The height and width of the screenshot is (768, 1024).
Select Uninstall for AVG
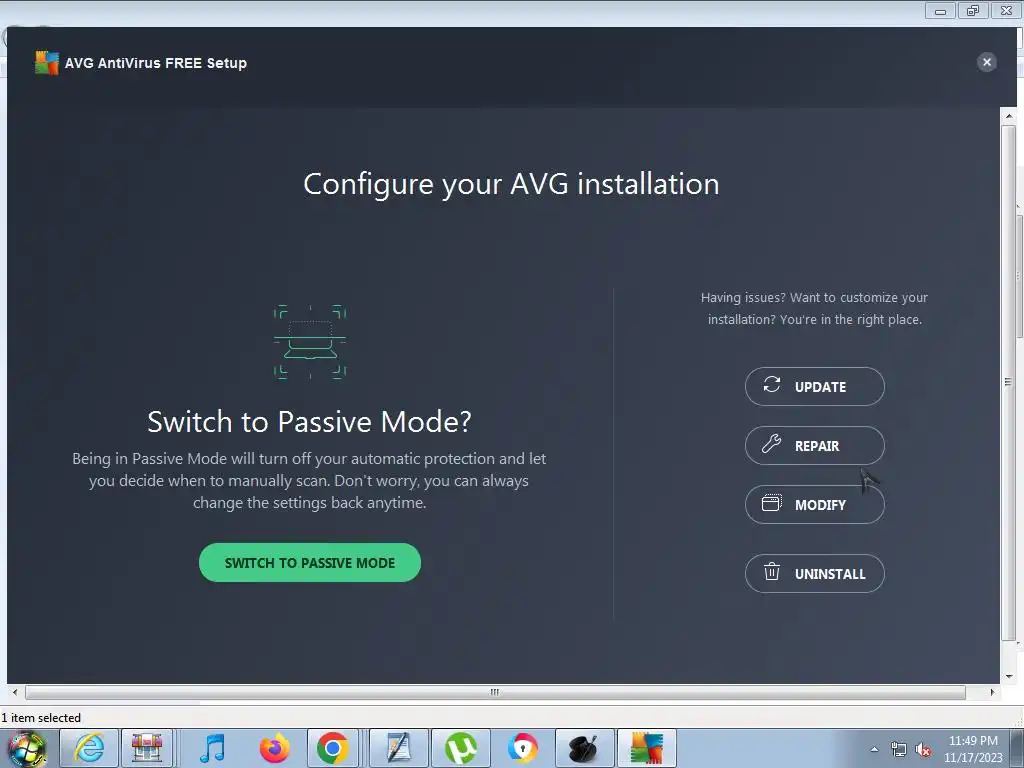pyautogui.click(x=814, y=573)
